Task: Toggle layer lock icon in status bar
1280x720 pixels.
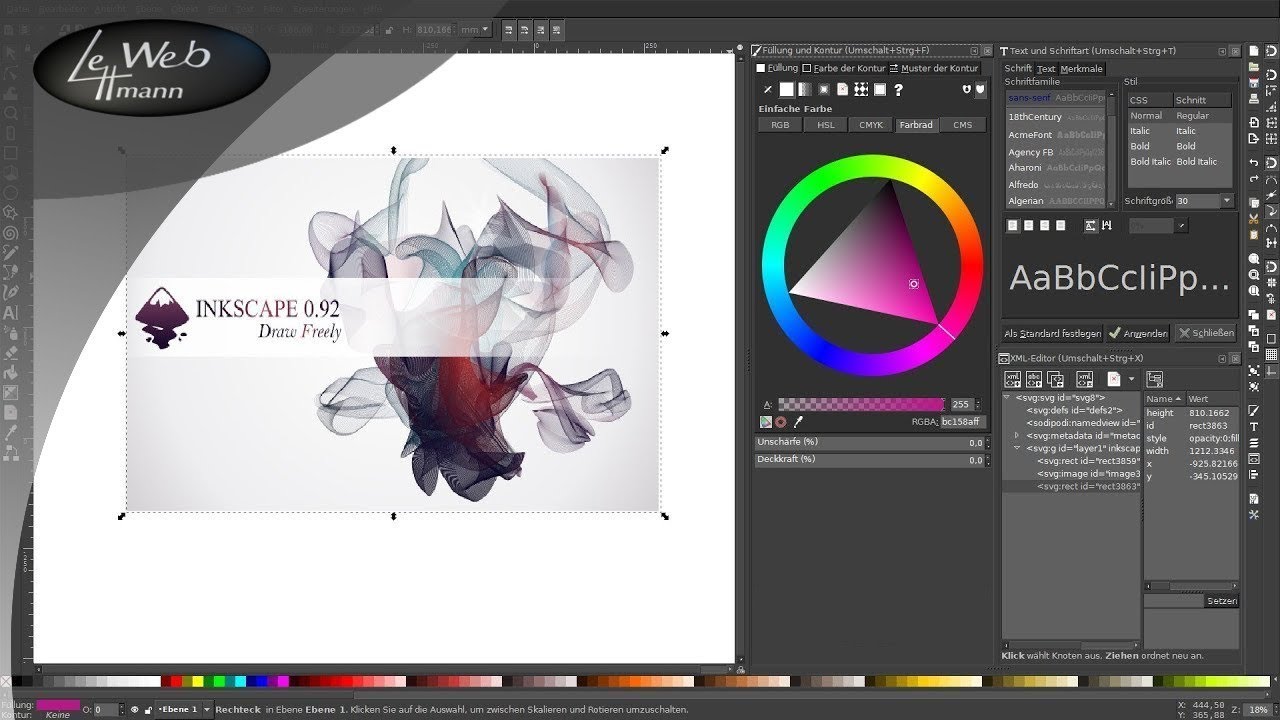Action: coord(148,709)
